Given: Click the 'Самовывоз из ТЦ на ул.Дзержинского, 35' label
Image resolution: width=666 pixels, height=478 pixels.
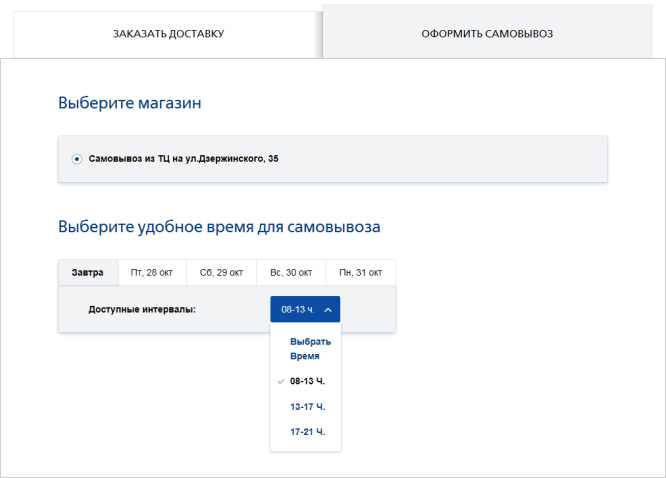Looking at the screenshot, I should [x=183, y=159].
